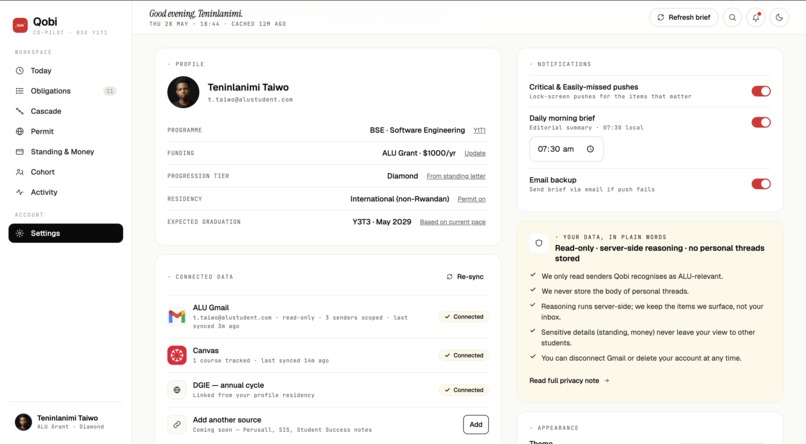Screen dimensions: 806x444
Task: Click the Y3T3 · May 2029 graduation value
Action: (x=381, y=222)
